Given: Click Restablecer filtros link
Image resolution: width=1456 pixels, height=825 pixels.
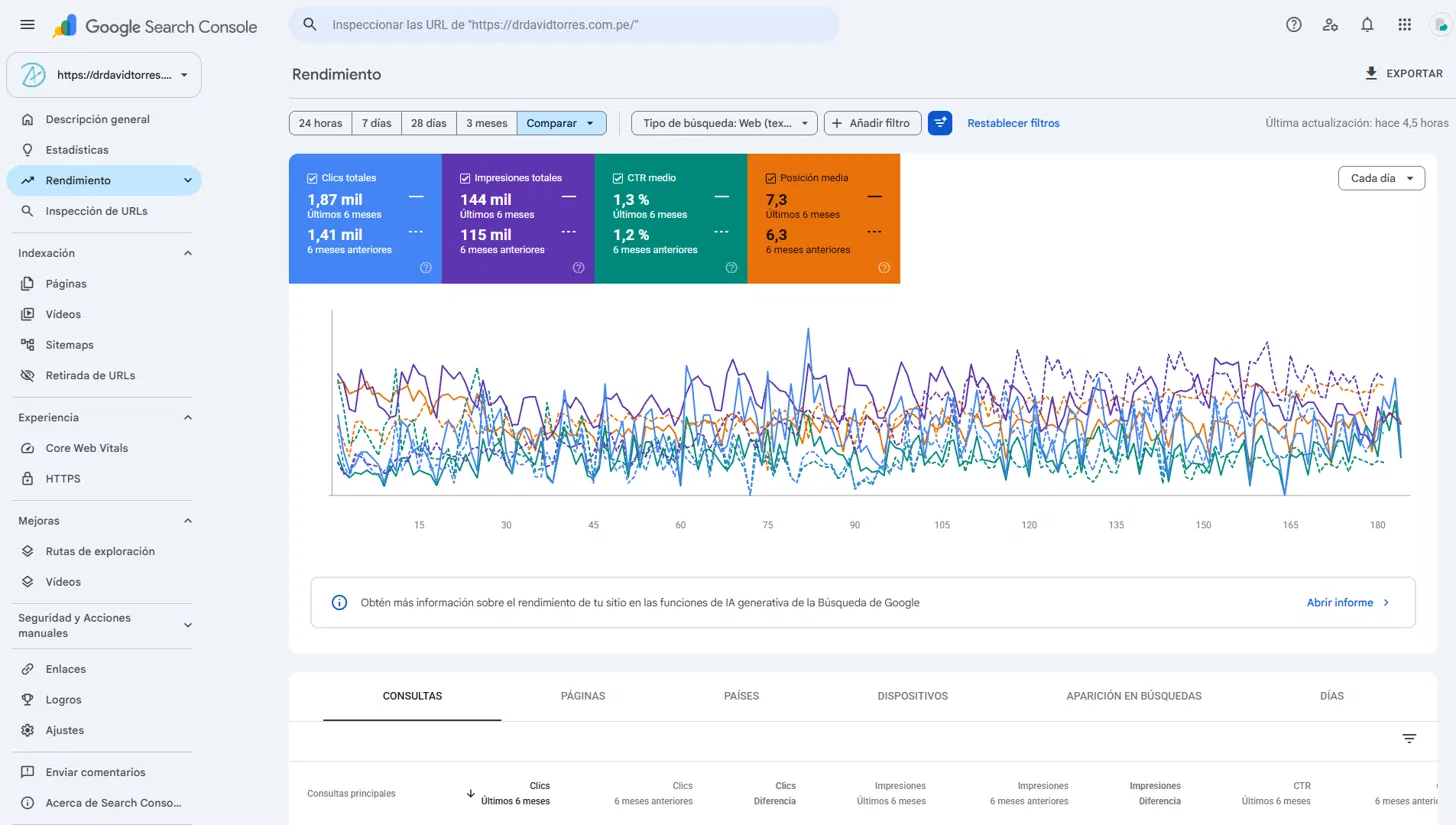Looking at the screenshot, I should (x=1013, y=123).
